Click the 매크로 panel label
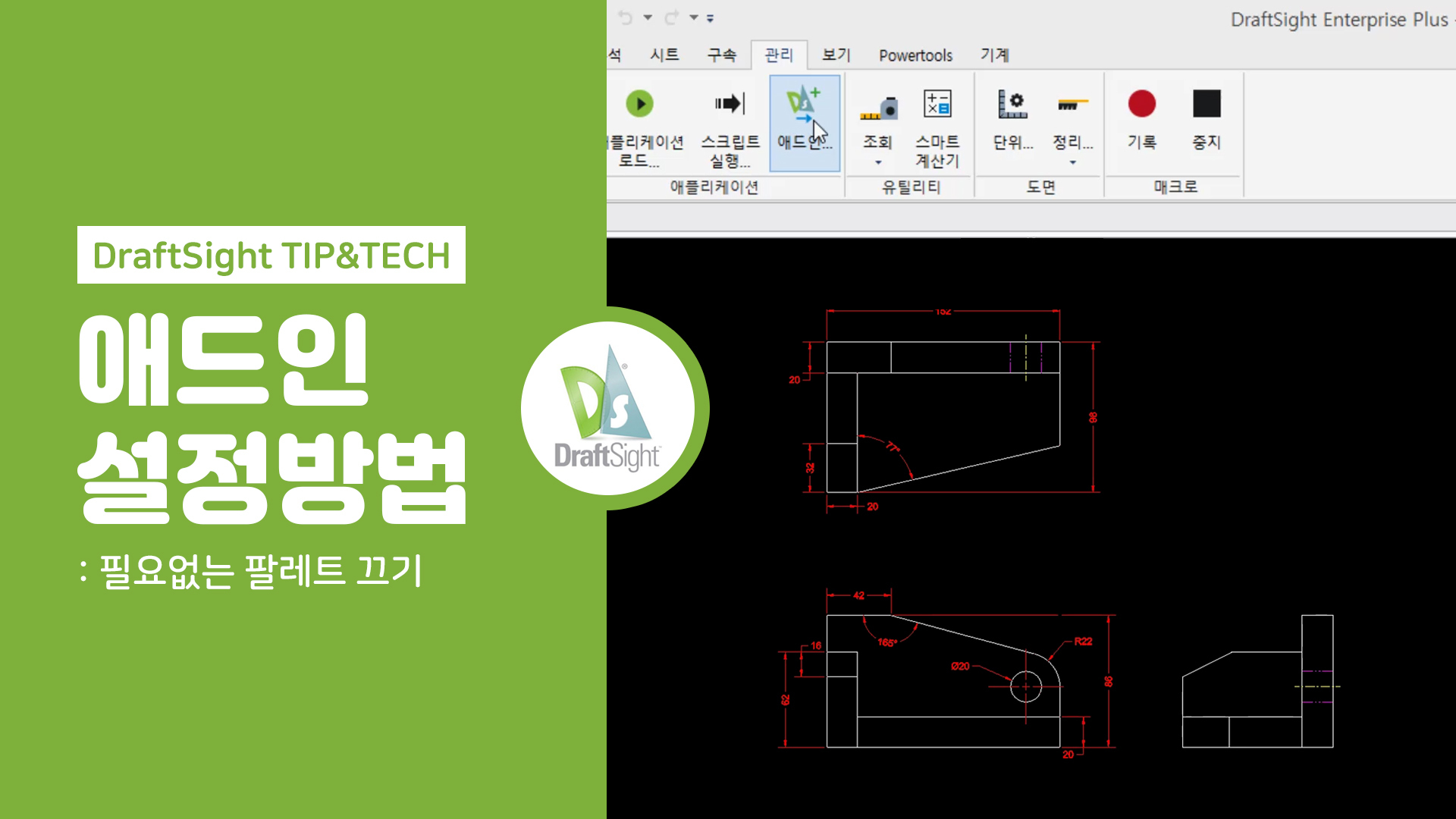 [x=1175, y=187]
